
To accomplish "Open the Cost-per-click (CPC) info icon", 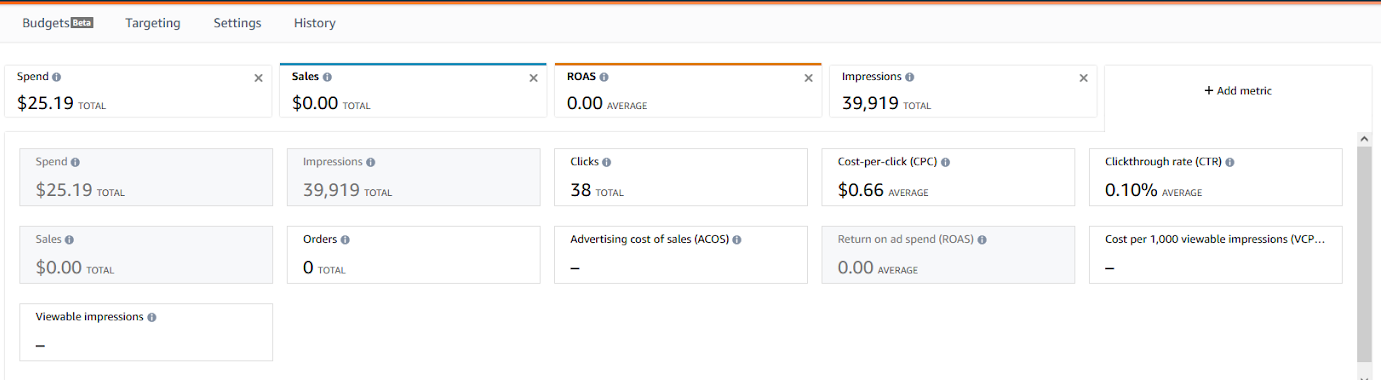I will point(945,162).
